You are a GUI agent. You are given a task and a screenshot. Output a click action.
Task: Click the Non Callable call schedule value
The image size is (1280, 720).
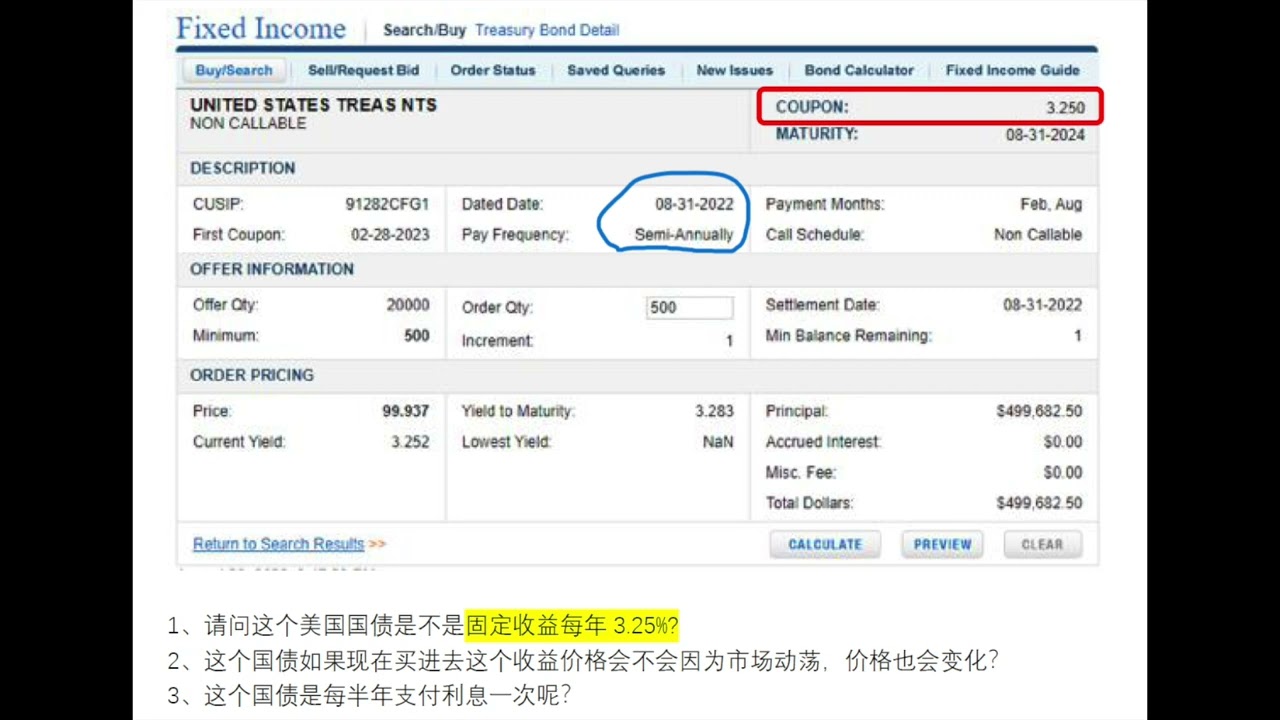coord(1038,235)
